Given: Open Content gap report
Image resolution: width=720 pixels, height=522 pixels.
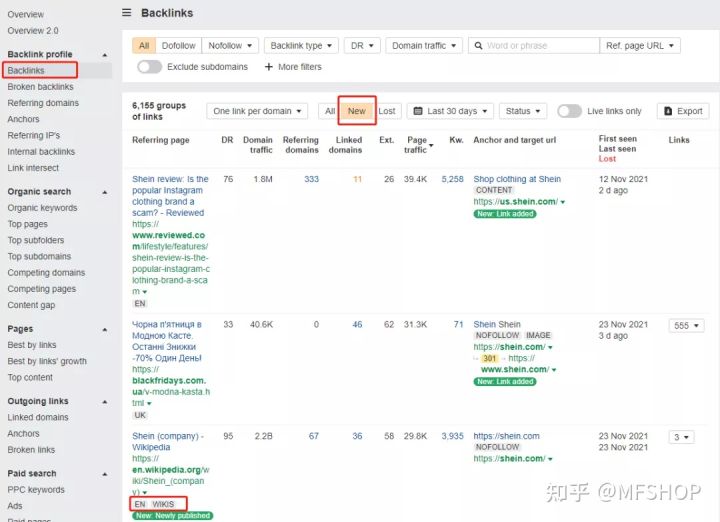Looking at the screenshot, I should click(31, 305).
